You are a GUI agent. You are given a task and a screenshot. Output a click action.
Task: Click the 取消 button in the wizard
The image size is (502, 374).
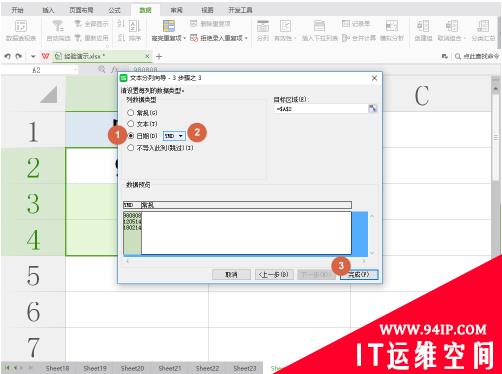pos(231,275)
